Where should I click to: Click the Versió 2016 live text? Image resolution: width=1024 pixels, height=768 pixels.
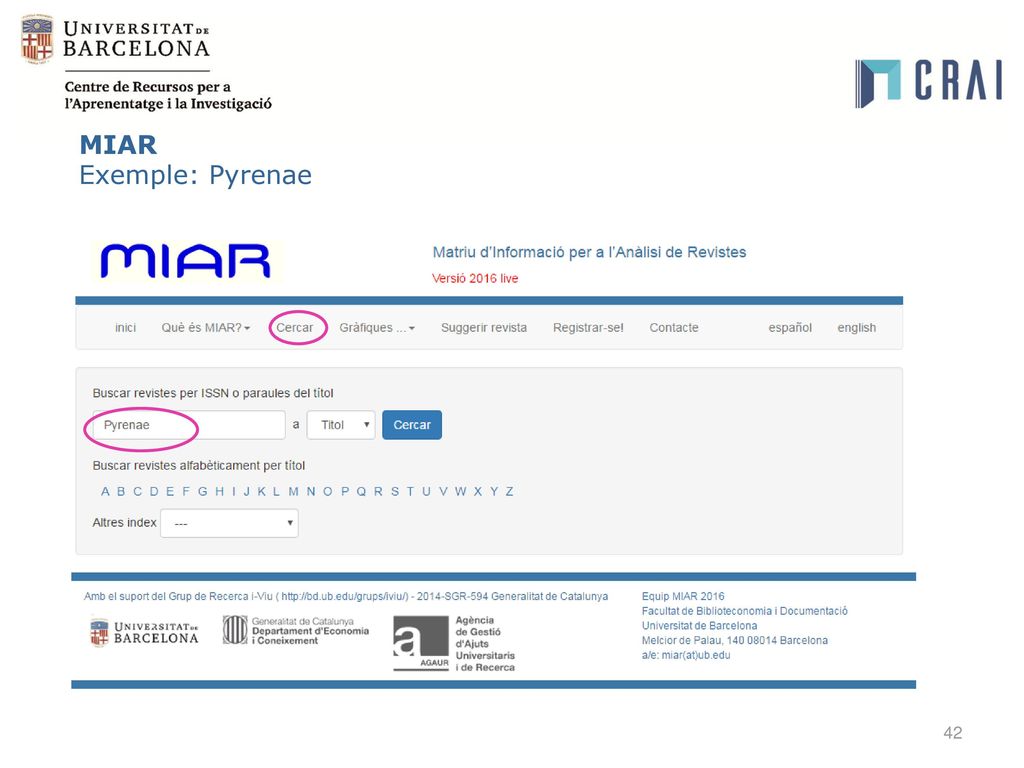click(475, 279)
